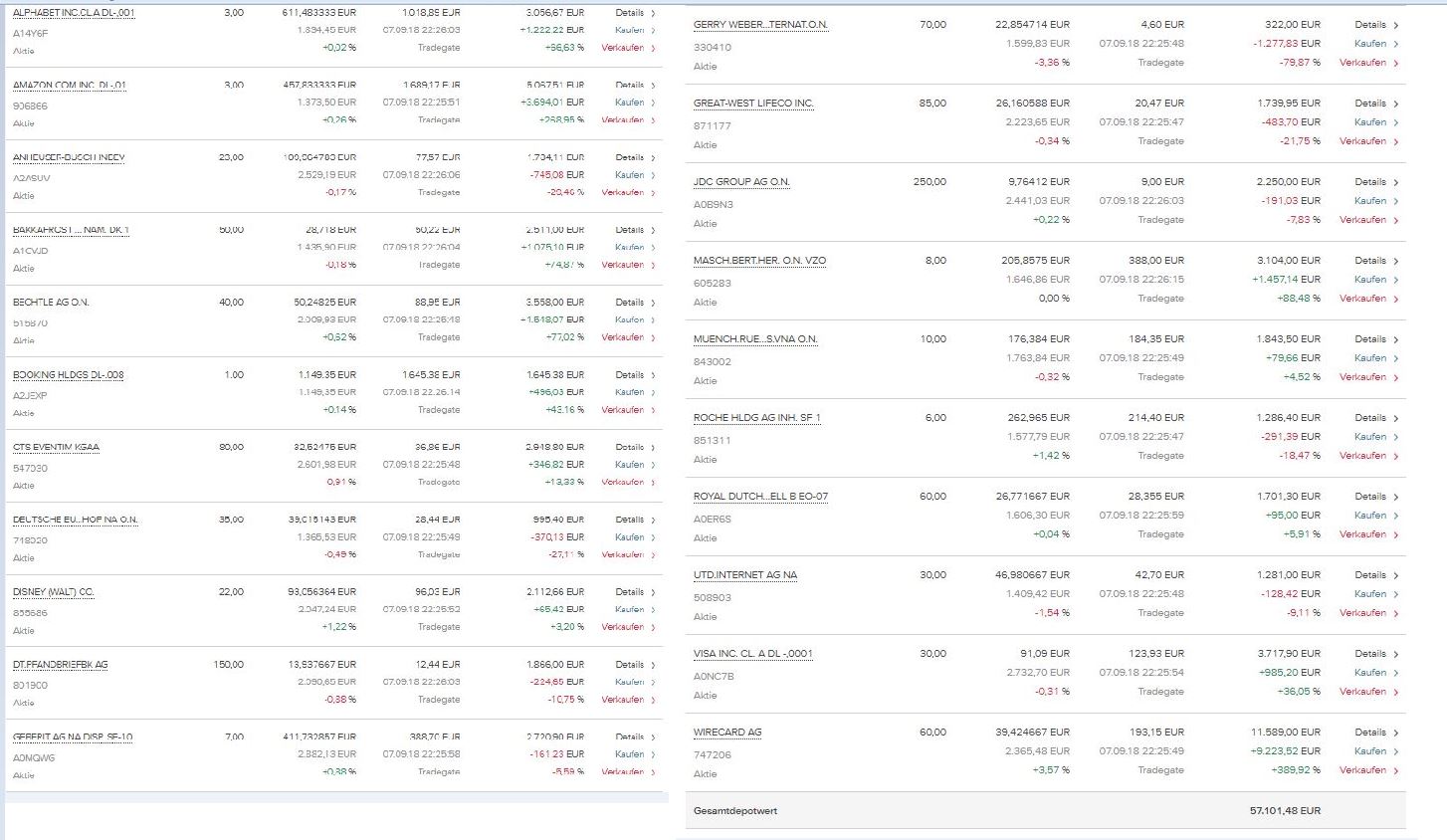Click the Details chevron for BECHTLE AG

653,303
